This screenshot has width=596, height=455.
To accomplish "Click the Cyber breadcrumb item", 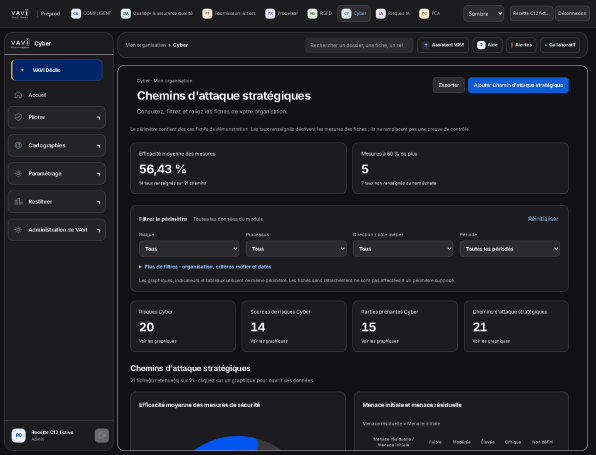I will pos(180,45).
